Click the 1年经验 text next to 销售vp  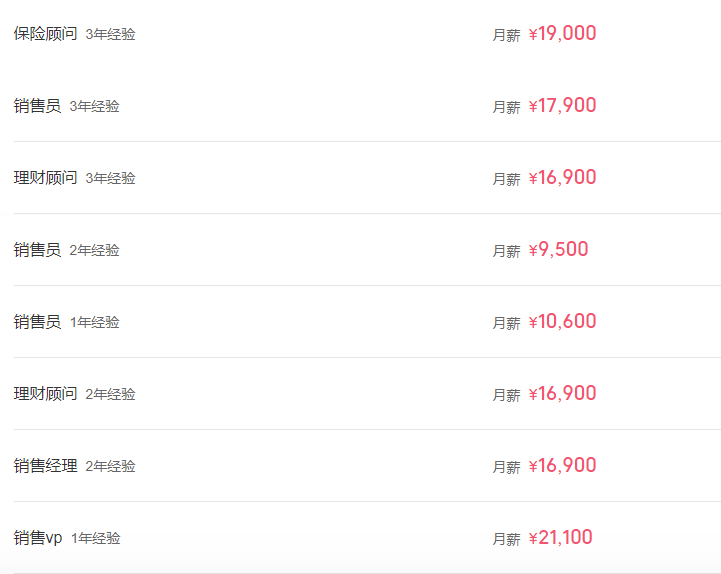96,538
